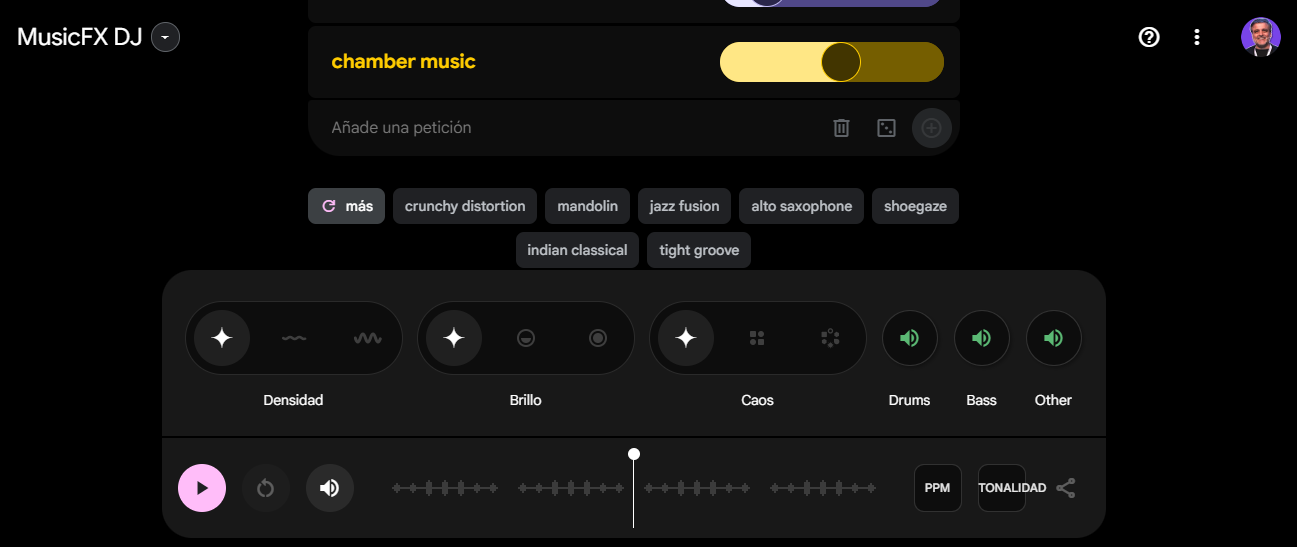The height and width of the screenshot is (547, 1297).
Task: Click the restart loop circular arrow
Action: click(266, 488)
